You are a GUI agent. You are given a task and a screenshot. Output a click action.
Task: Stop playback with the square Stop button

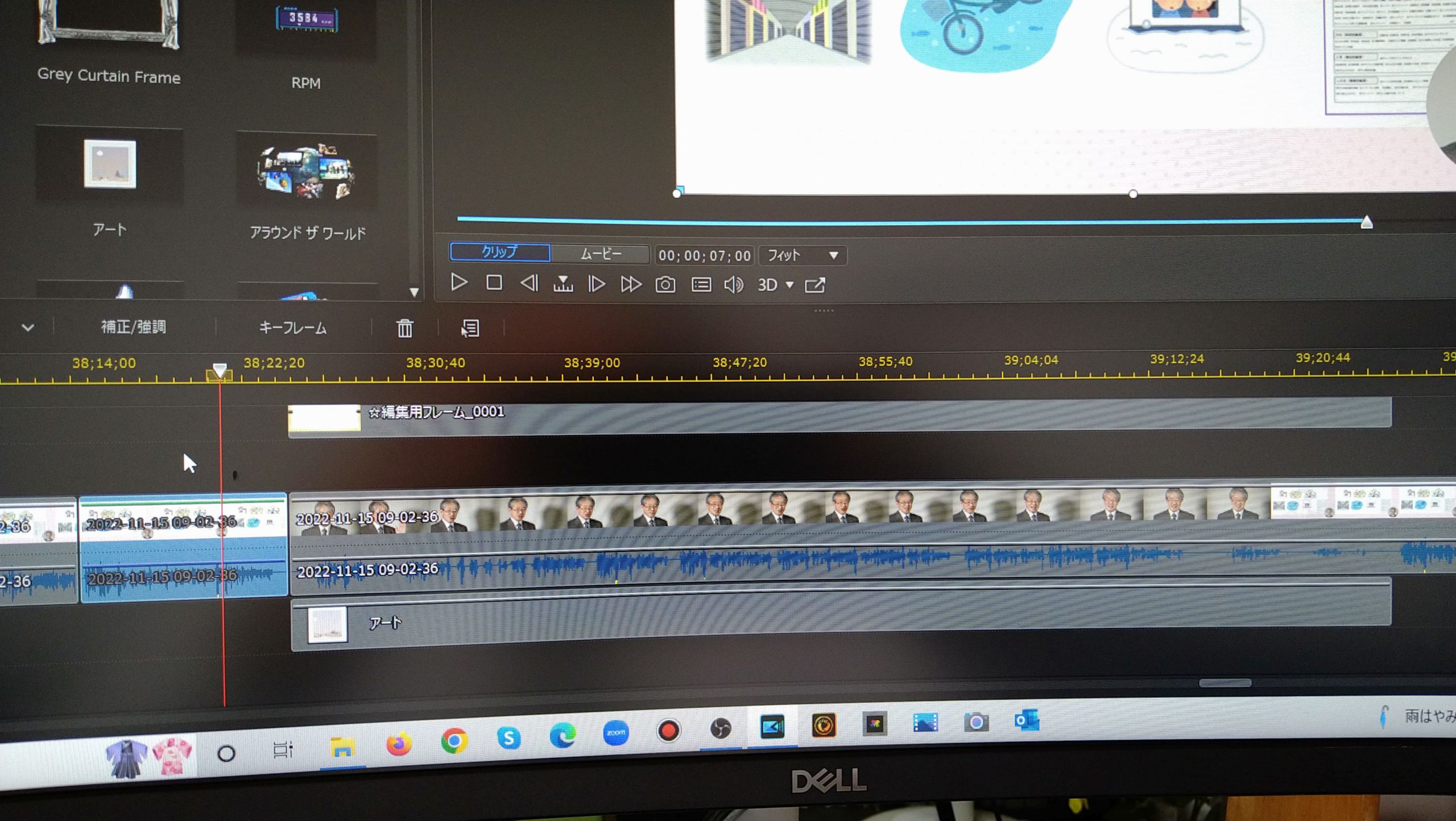494,283
